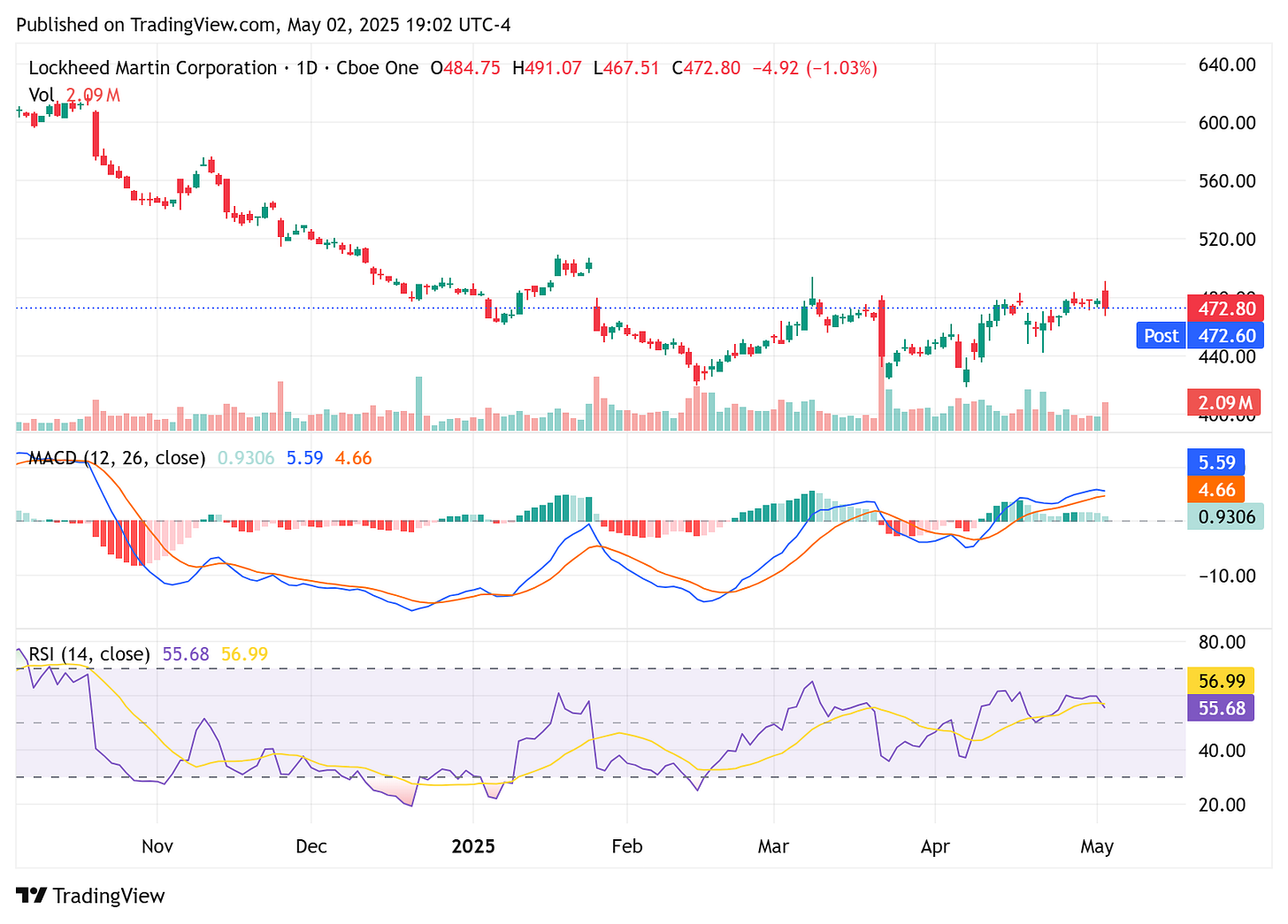1288x924 pixels.
Task: Click the red 472.80 last-price badge
Action: 1225,308
